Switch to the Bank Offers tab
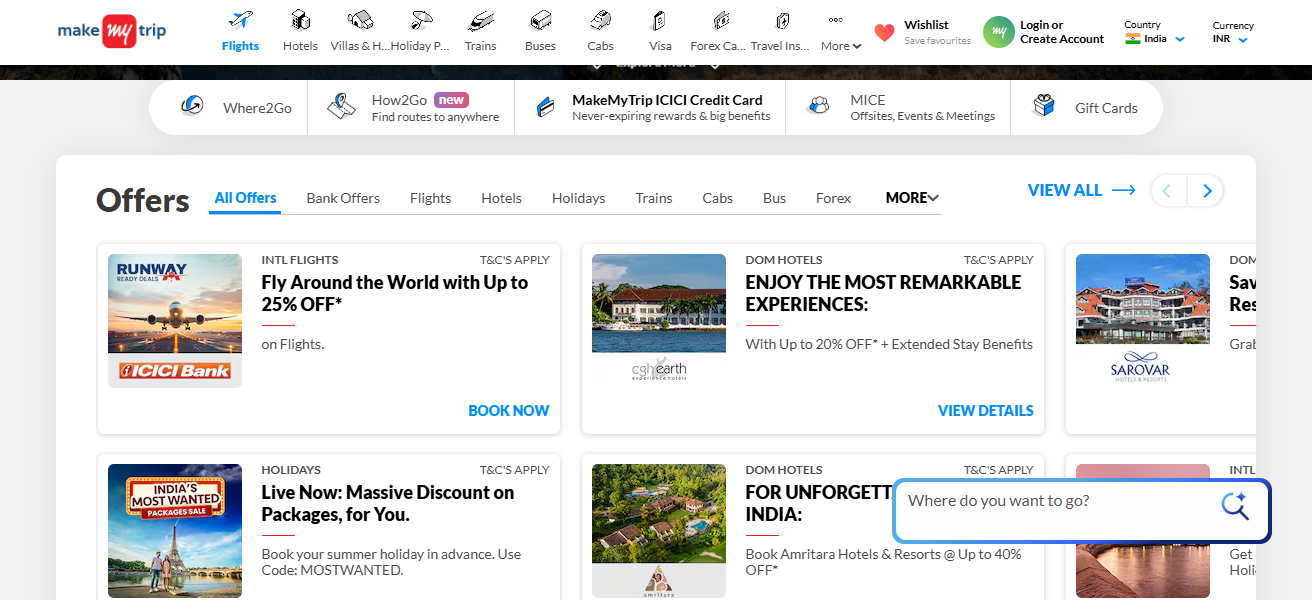1312x600 pixels. 343,197
